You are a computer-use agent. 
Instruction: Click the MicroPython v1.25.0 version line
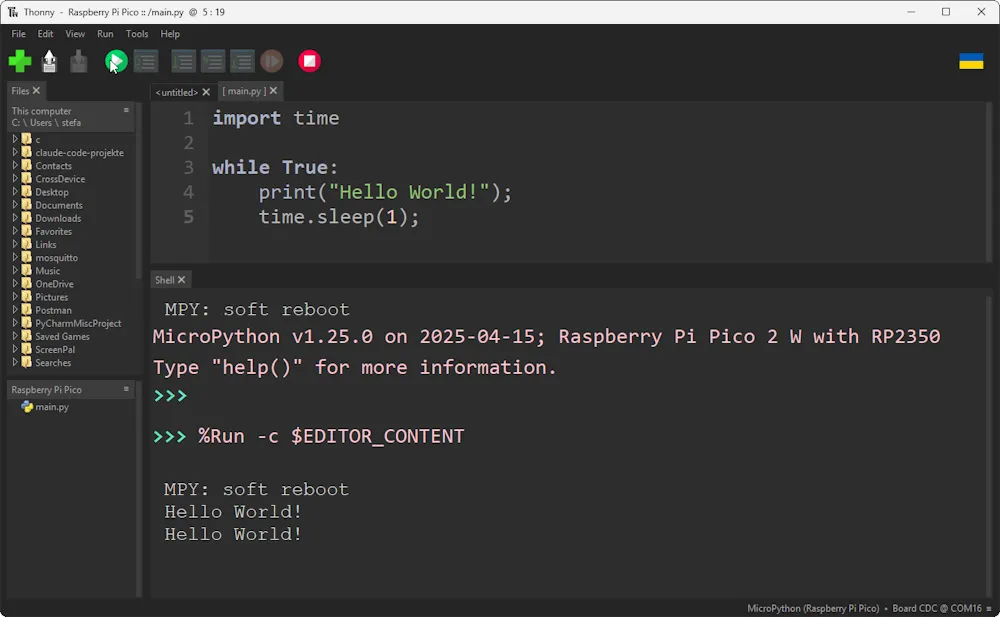tap(547, 337)
